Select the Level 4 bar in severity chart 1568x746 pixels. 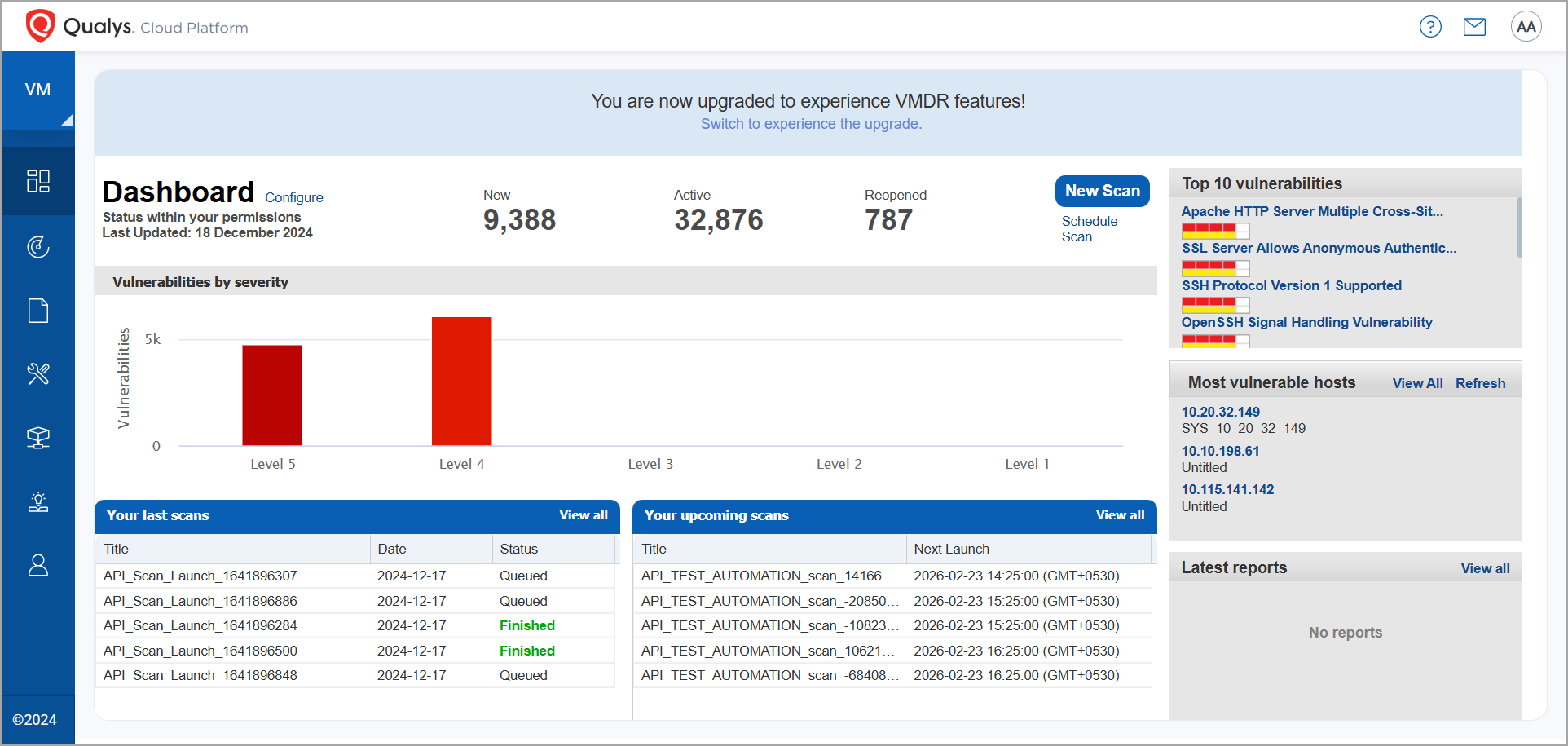(x=461, y=381)
